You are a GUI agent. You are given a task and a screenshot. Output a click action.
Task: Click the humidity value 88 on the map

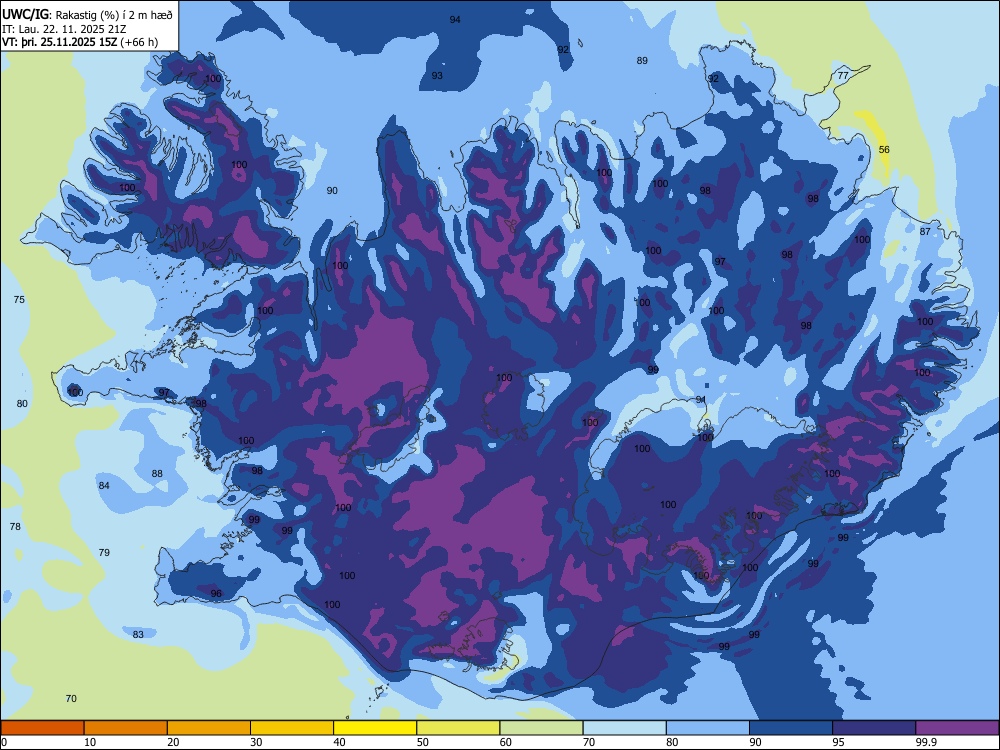[x=157, y=474]
